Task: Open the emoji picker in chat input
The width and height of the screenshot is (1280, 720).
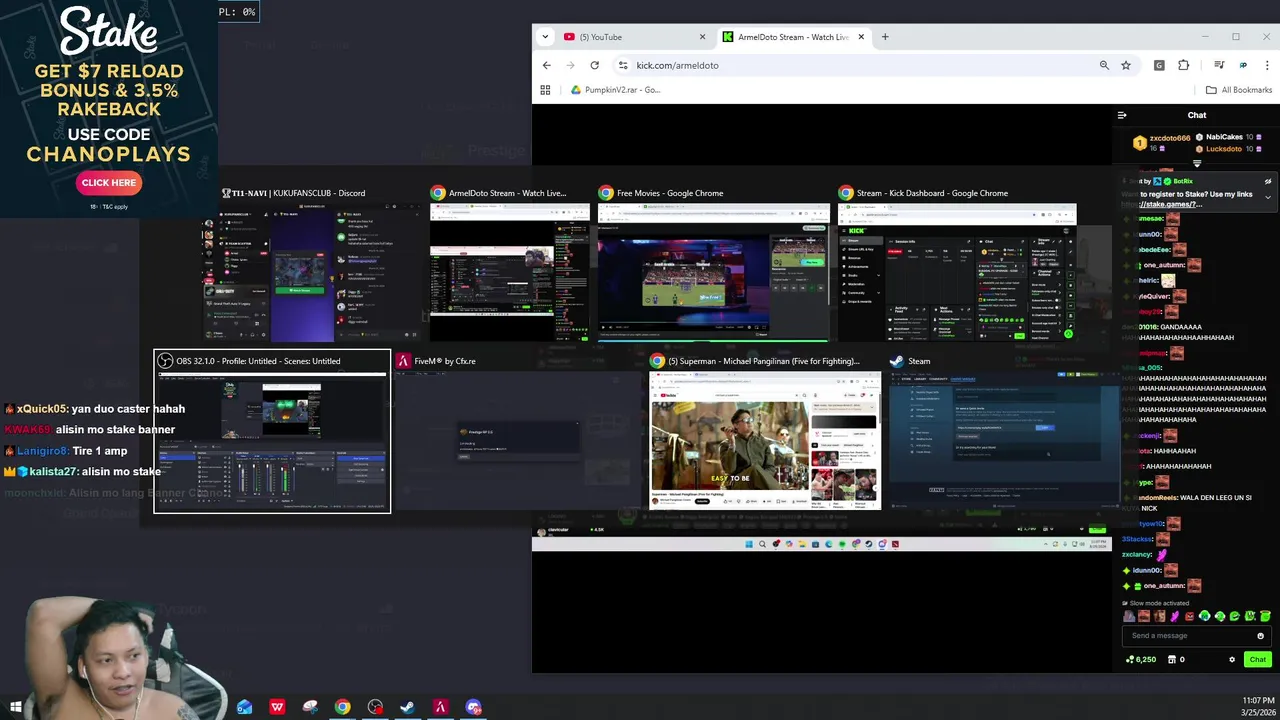Action: click(x=1260, y=636)
